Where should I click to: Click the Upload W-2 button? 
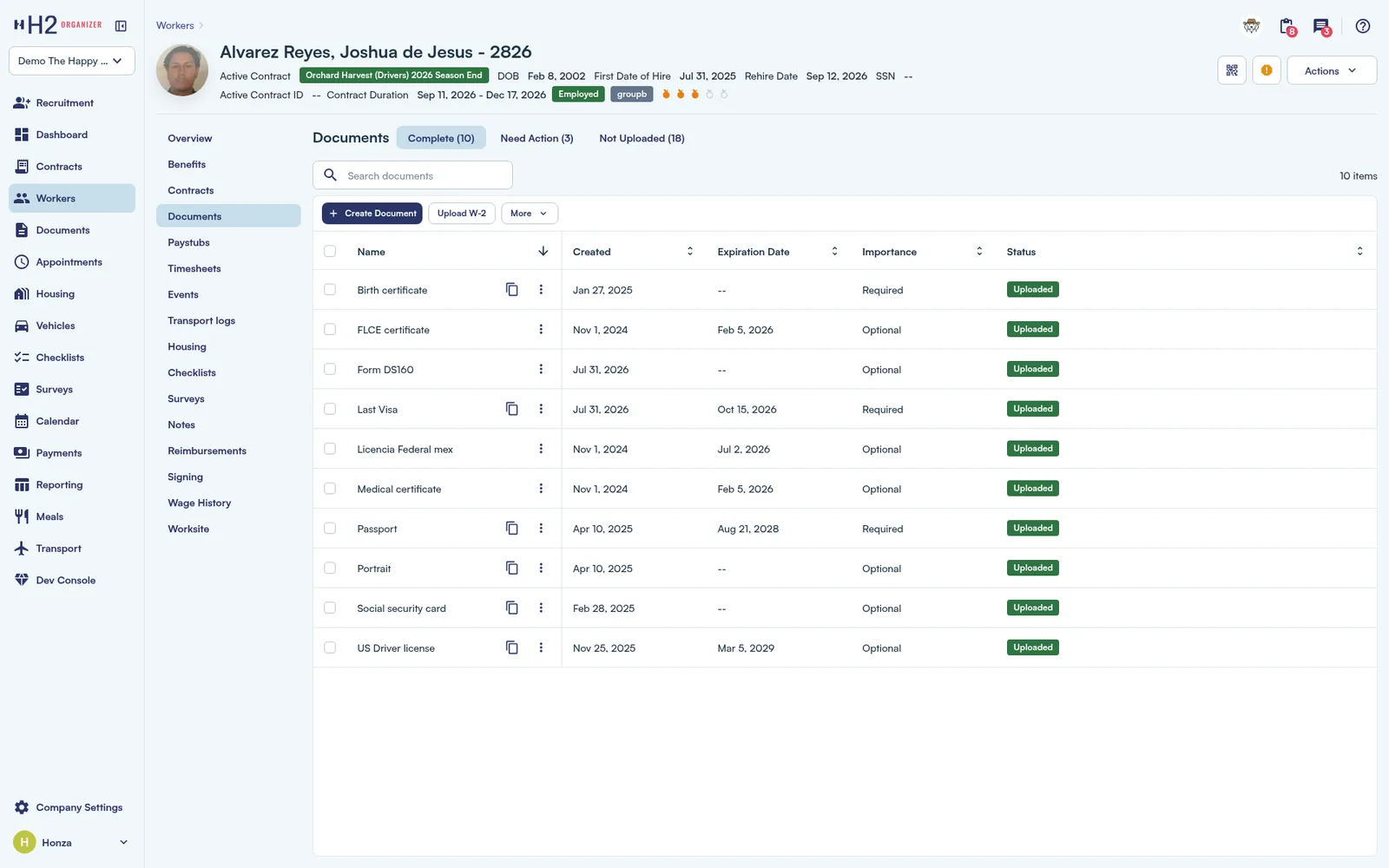point(462,214)
